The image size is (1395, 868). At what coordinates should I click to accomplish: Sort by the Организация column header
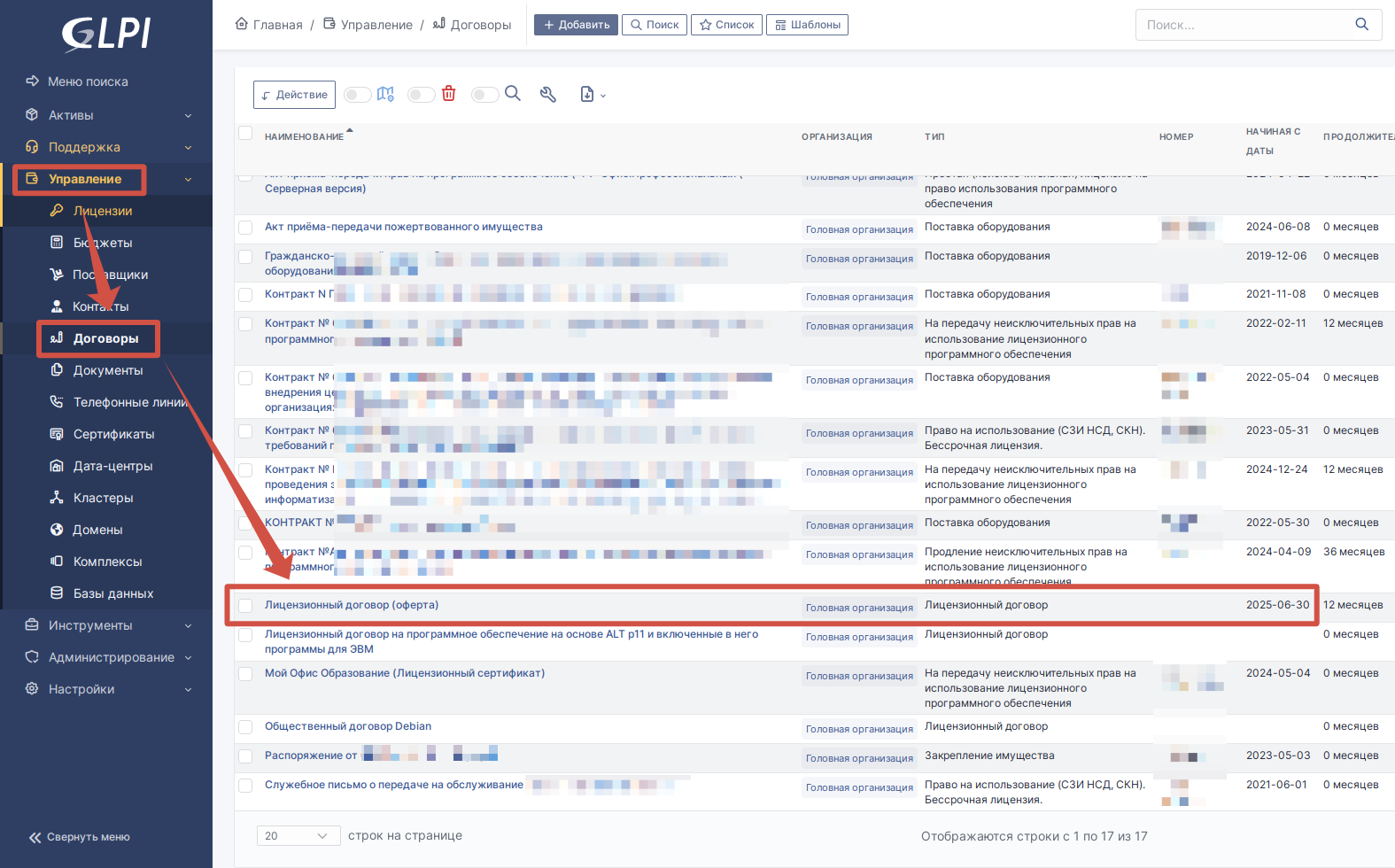tap(837, 136)
